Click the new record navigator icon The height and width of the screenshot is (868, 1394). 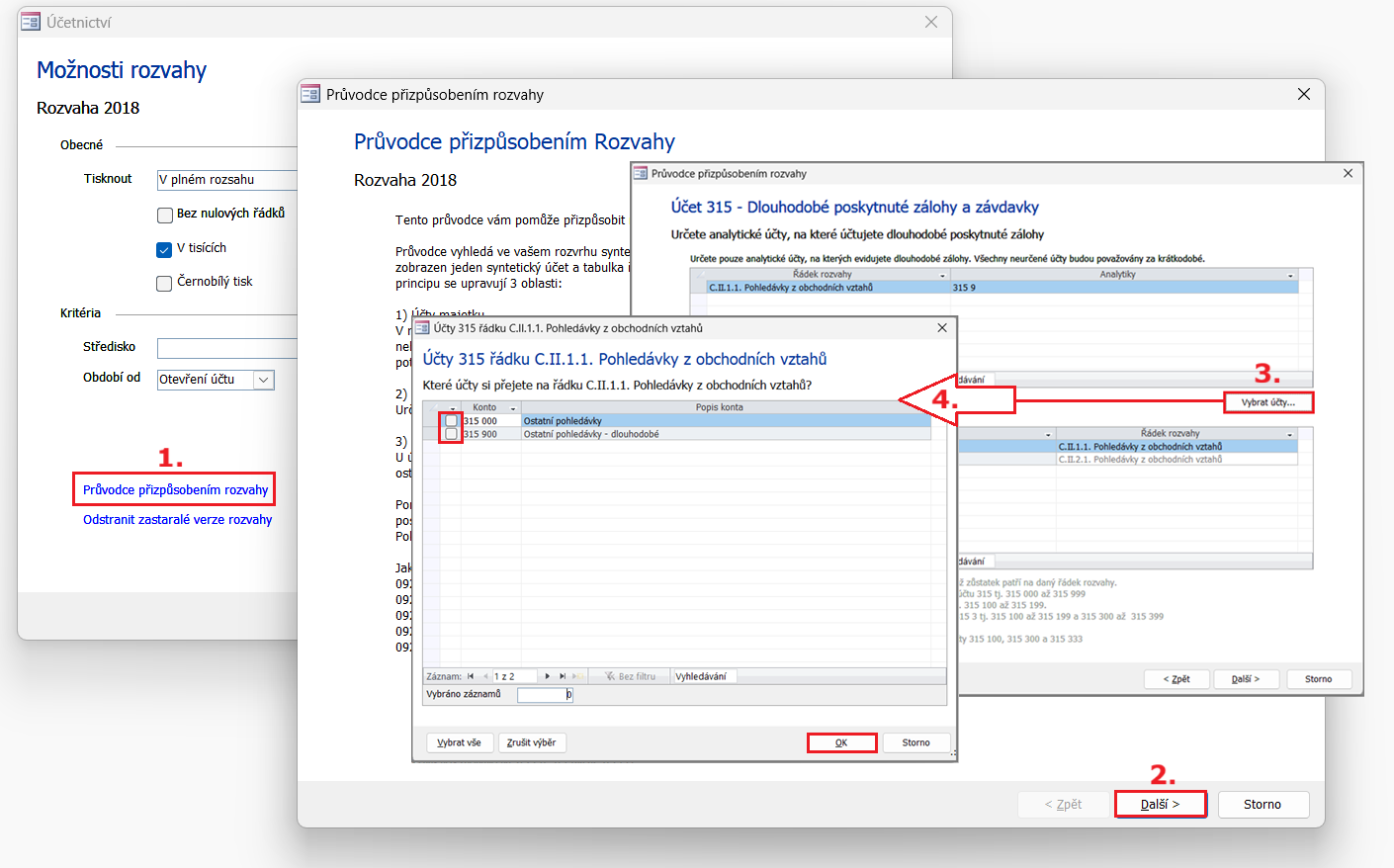576,676
